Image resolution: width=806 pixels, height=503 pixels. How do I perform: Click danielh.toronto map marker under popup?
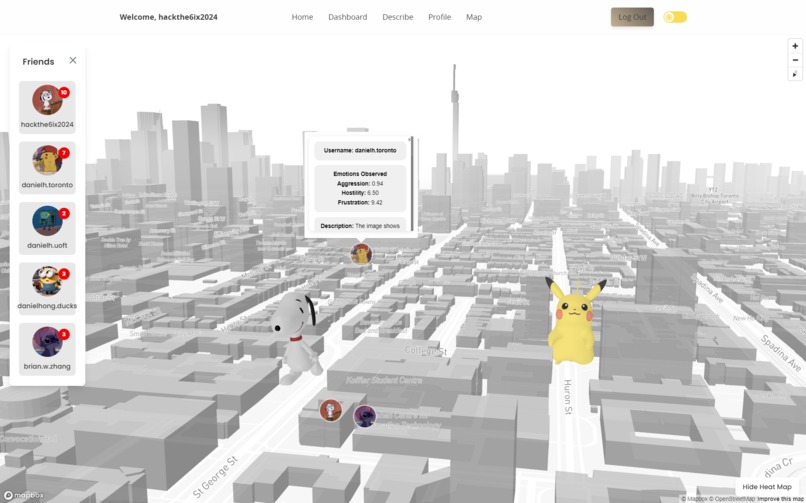(x=361, y=254)
